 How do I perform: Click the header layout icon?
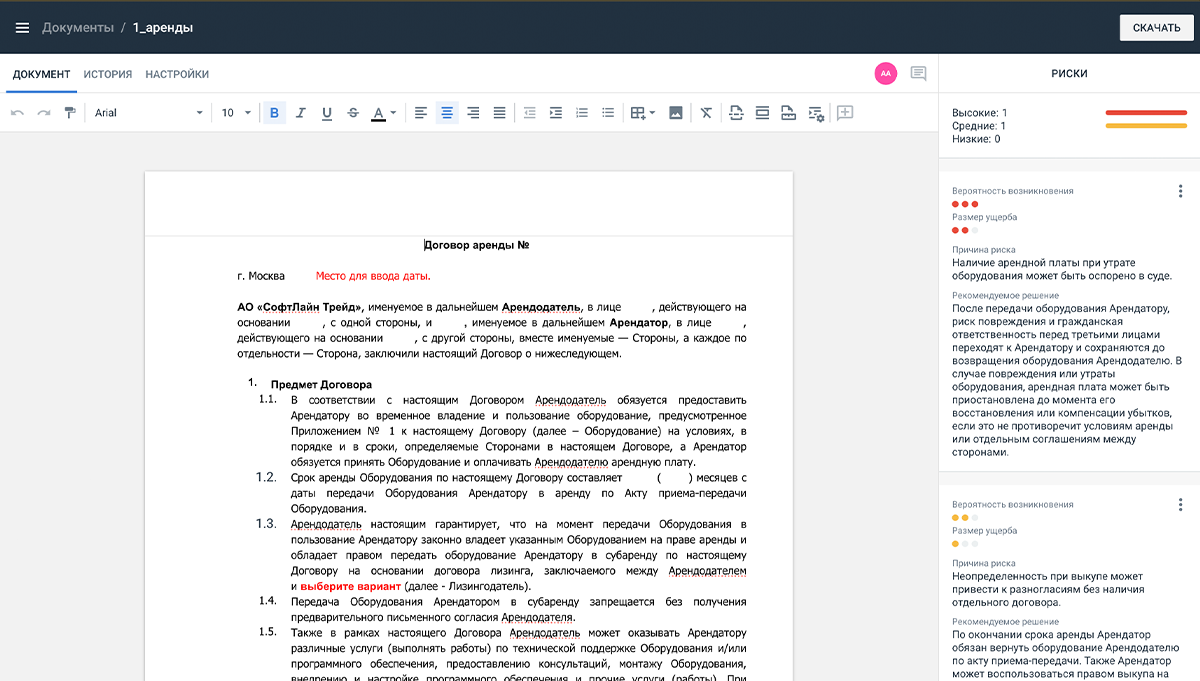point(762,113)
